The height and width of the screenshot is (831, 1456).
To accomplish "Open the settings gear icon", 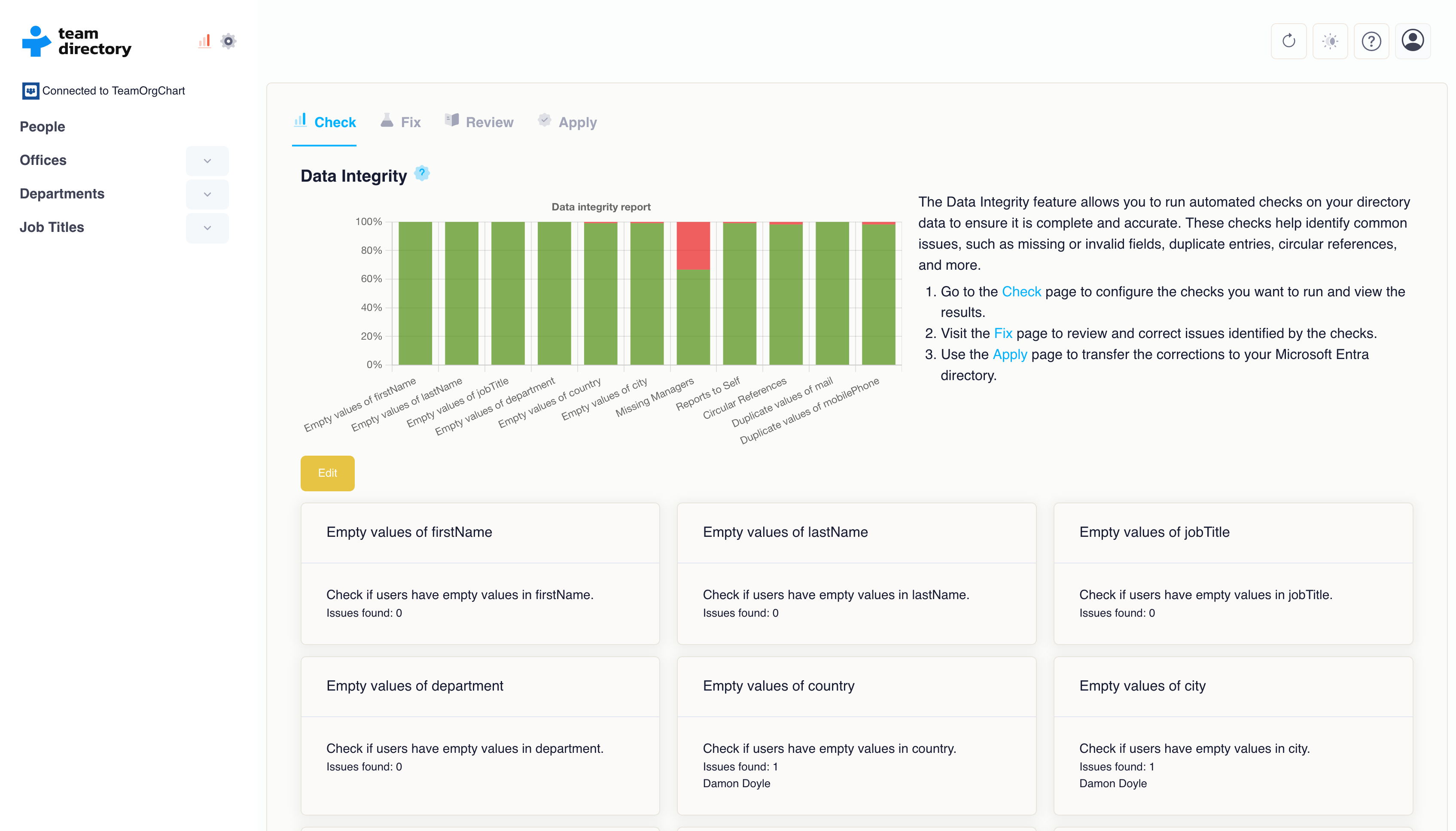I will pos(228,41).
